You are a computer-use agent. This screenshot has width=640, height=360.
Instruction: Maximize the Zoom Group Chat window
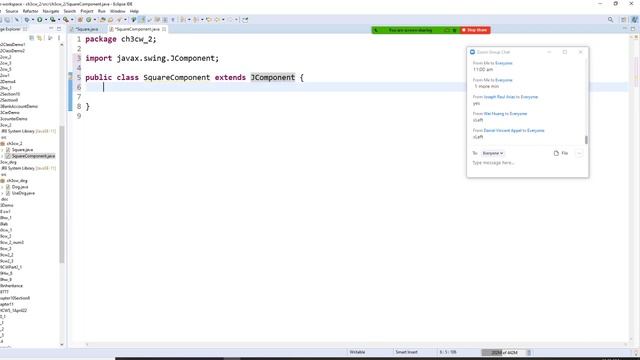[565, 52]
